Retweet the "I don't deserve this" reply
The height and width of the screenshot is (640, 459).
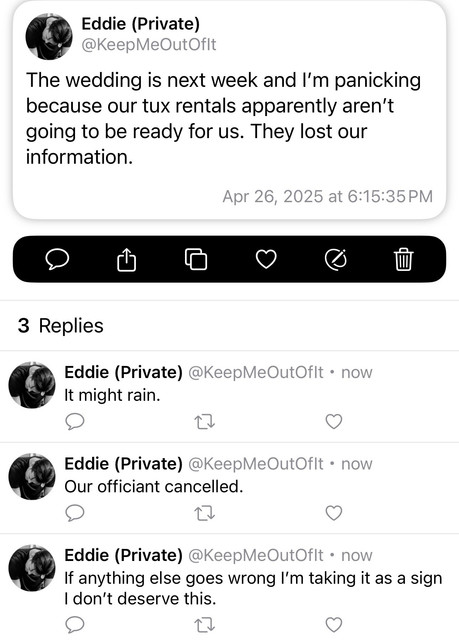pyautogui.click(x=204, y=624)
